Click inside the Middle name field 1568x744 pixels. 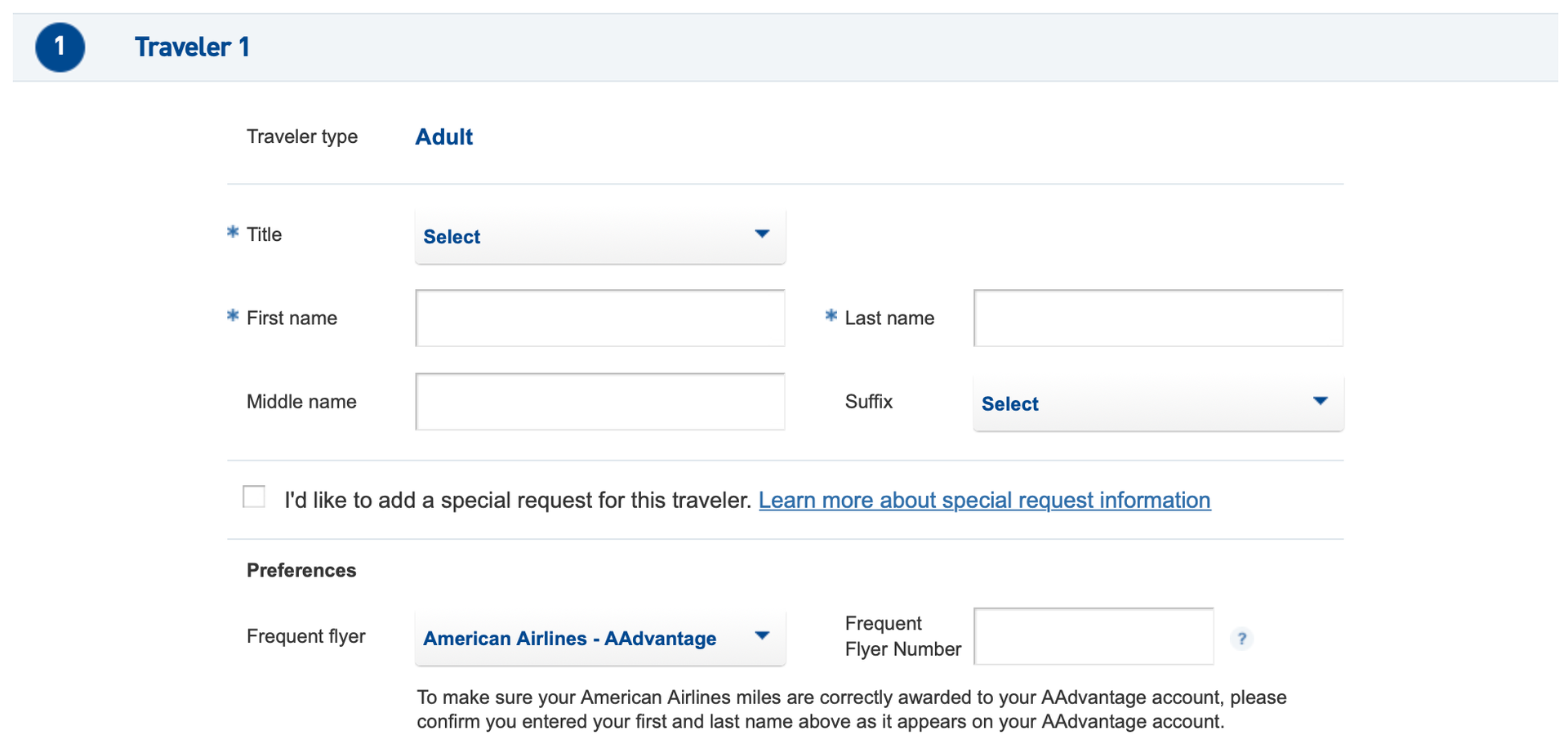(x=599, y=401)
